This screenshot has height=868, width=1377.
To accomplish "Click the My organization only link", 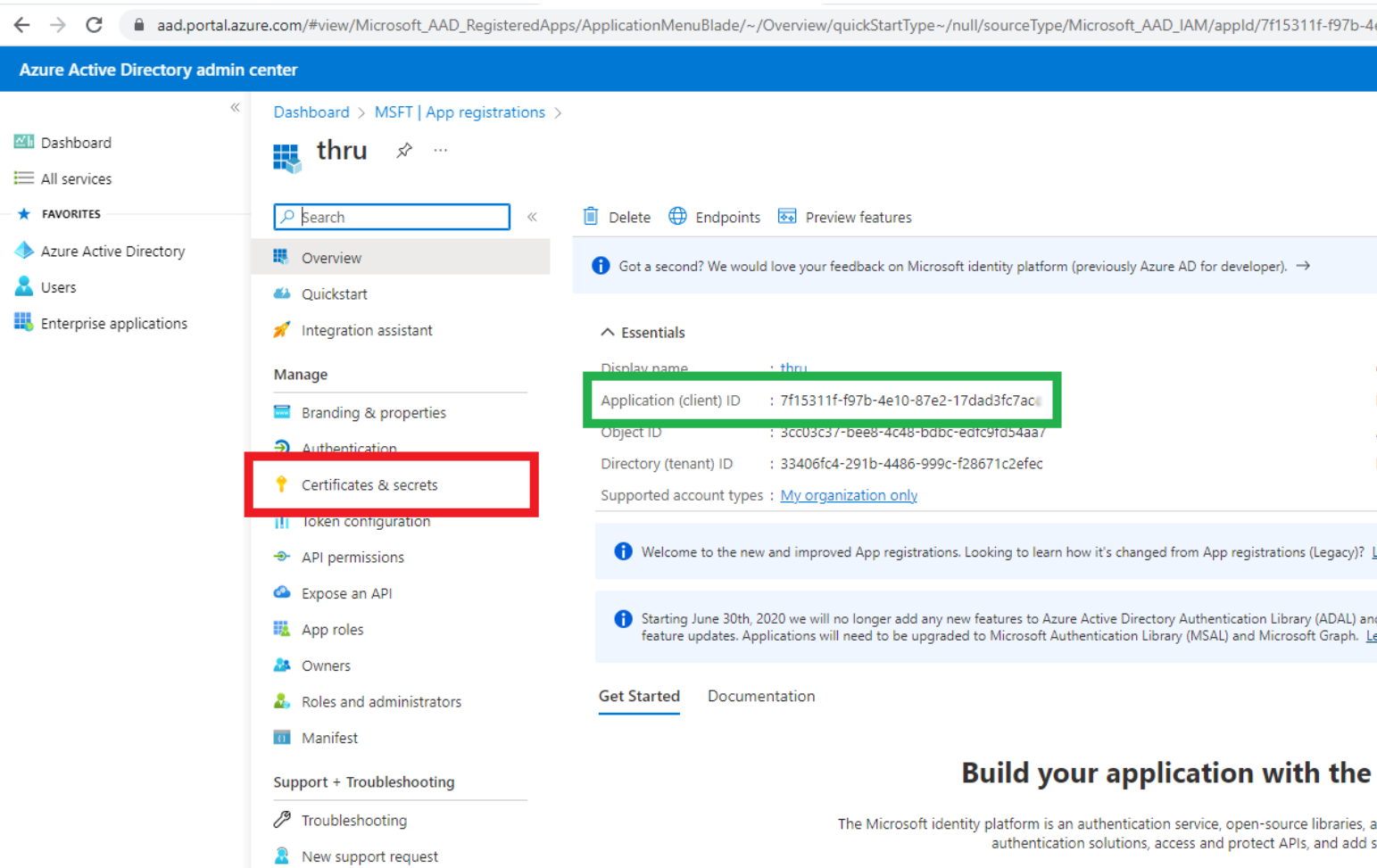I will point(849,495).
